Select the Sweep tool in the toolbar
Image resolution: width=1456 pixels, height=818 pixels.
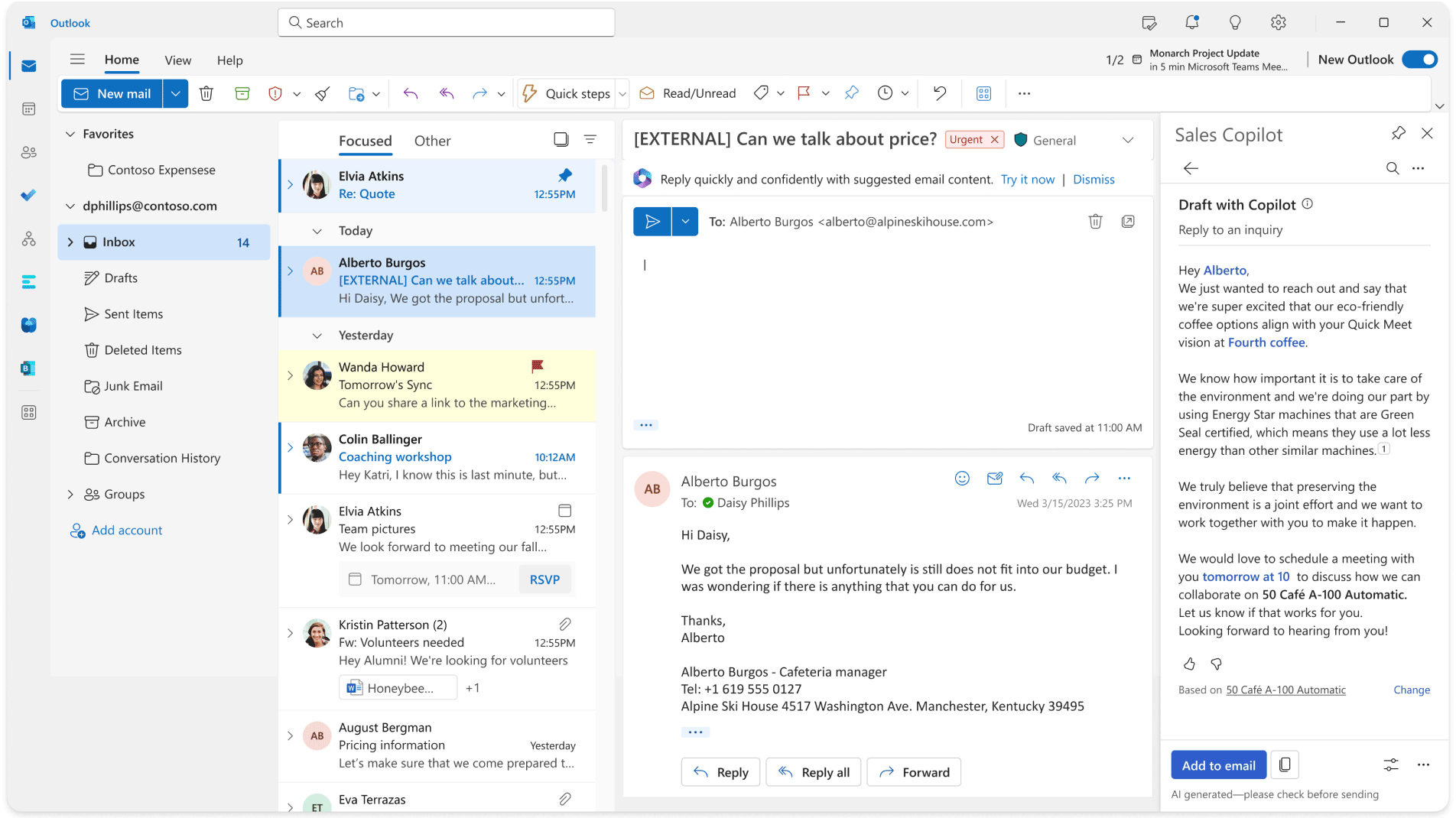click(x=321, y=93)
